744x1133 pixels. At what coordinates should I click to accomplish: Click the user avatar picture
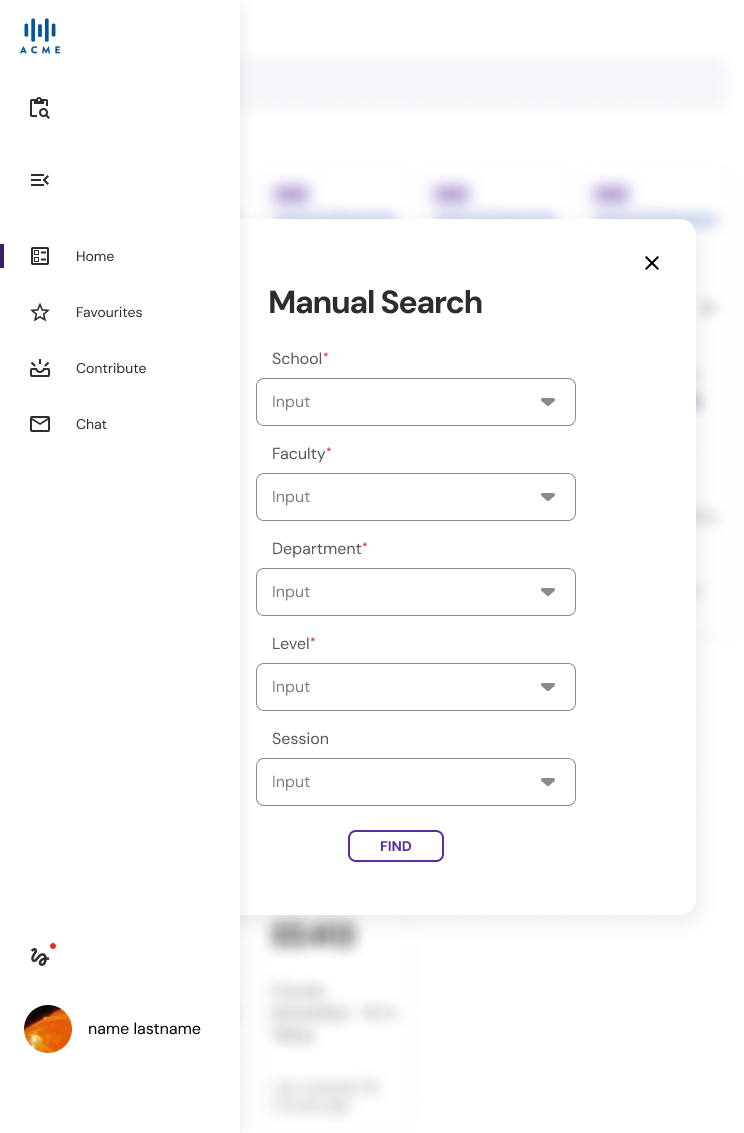point(48,1029)
